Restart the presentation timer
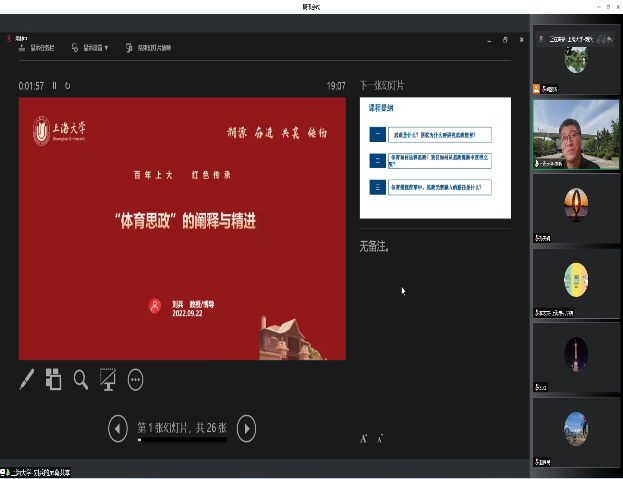 coord(68,86)
